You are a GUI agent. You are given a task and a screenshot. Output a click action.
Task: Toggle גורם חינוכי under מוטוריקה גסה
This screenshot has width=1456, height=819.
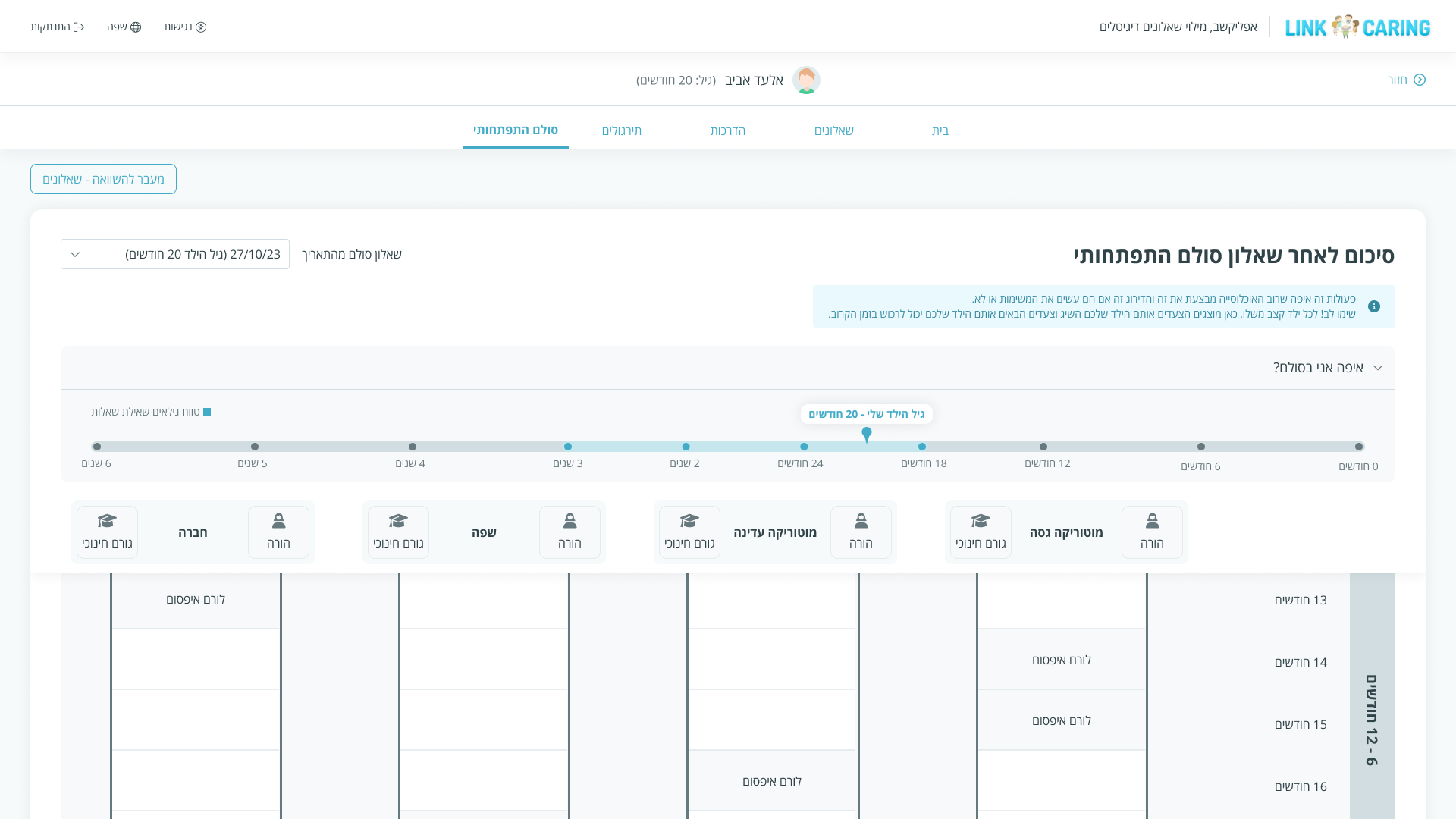point(981,532)
